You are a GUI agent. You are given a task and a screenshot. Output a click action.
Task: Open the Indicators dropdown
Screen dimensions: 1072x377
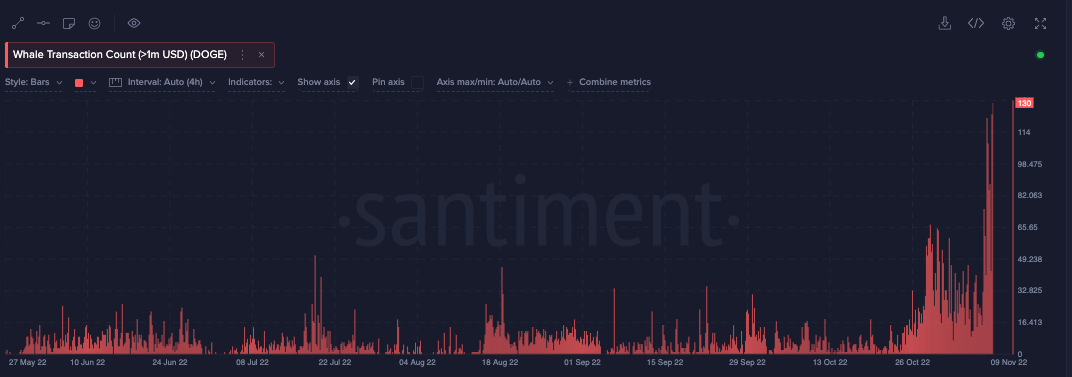coord(256,82)
